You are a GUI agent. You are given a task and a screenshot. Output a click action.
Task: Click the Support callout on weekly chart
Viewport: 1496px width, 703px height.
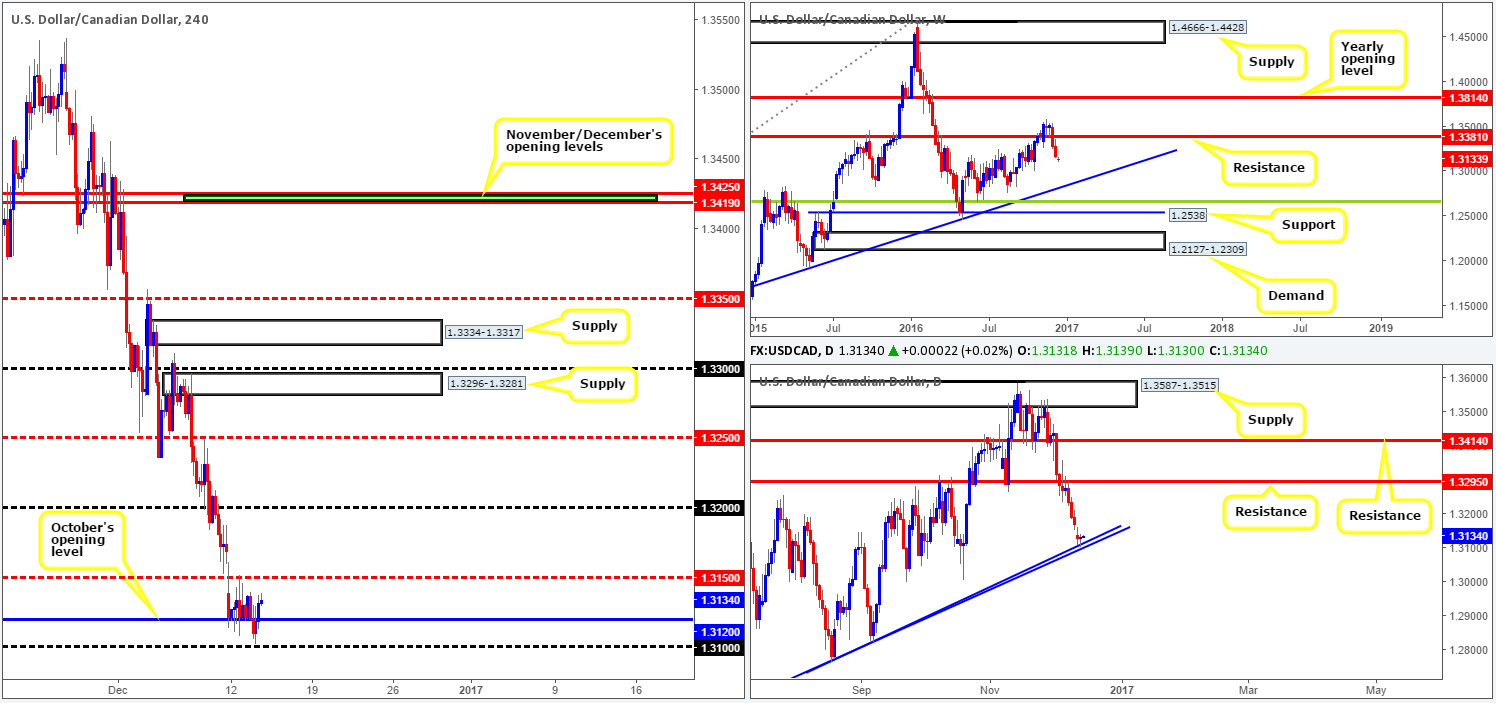click(x=1309, y=225)
